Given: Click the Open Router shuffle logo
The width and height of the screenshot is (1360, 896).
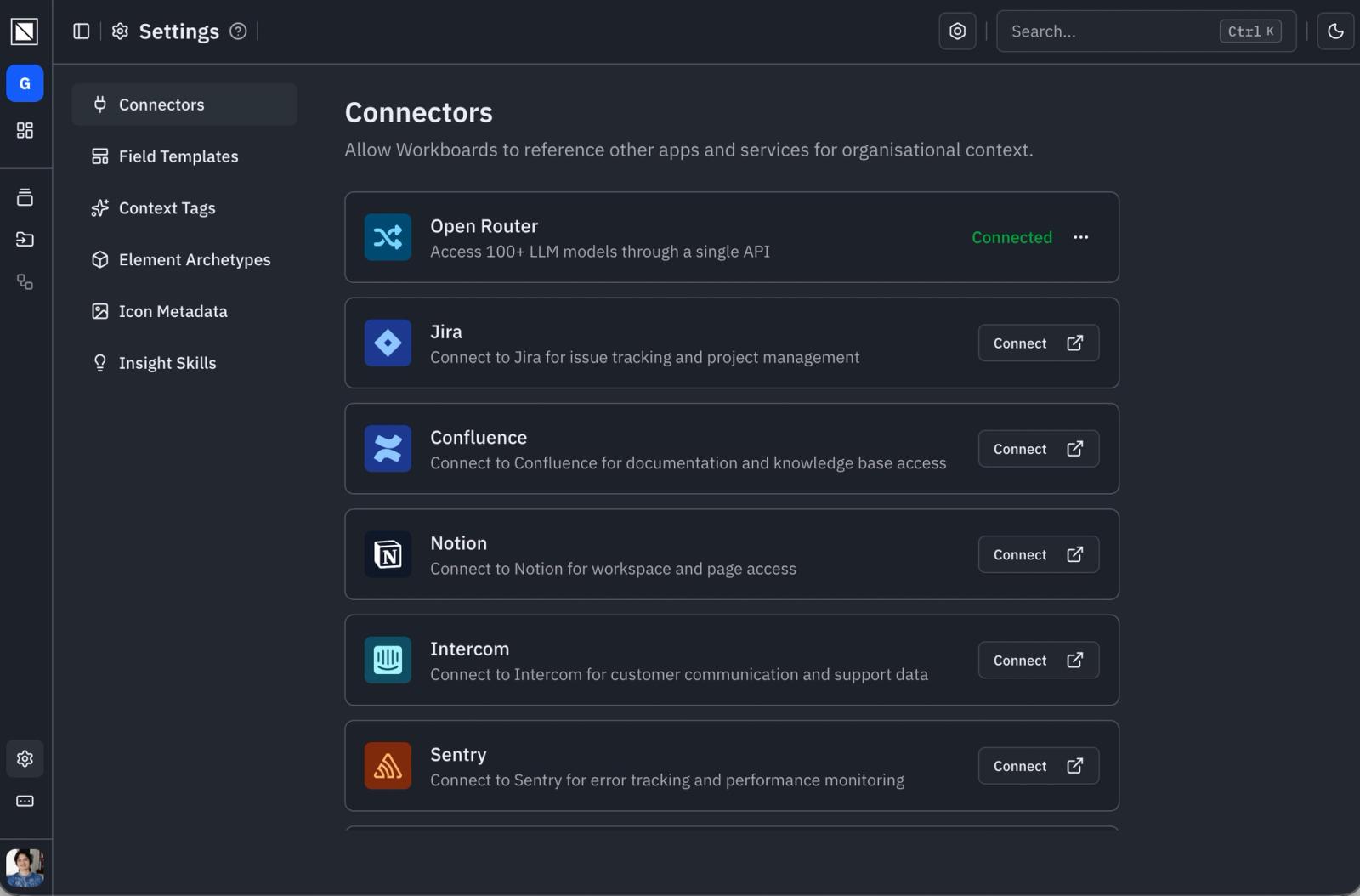Looking at the screenshot, I should coord(388,237).
